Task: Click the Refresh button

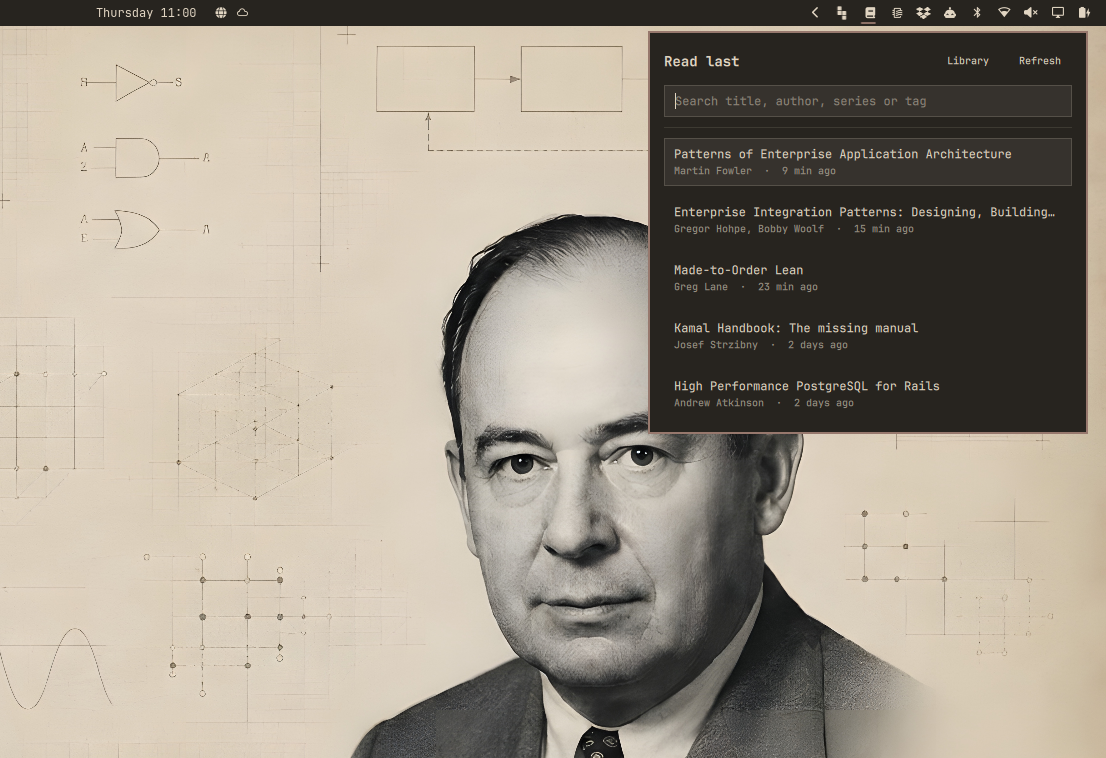Action: point(1040,61)
